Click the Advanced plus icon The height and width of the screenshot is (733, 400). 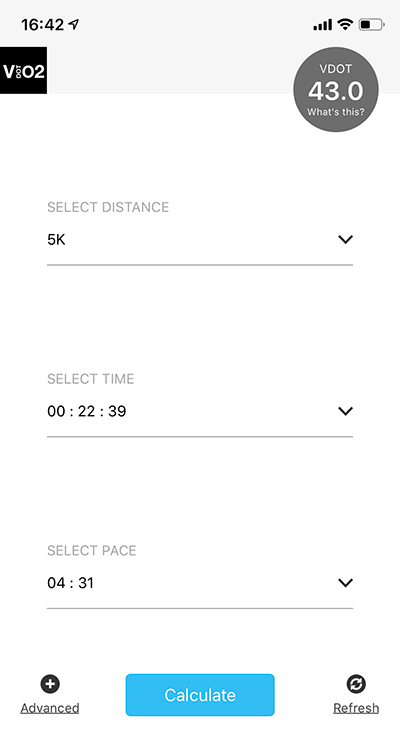point(50,684)
